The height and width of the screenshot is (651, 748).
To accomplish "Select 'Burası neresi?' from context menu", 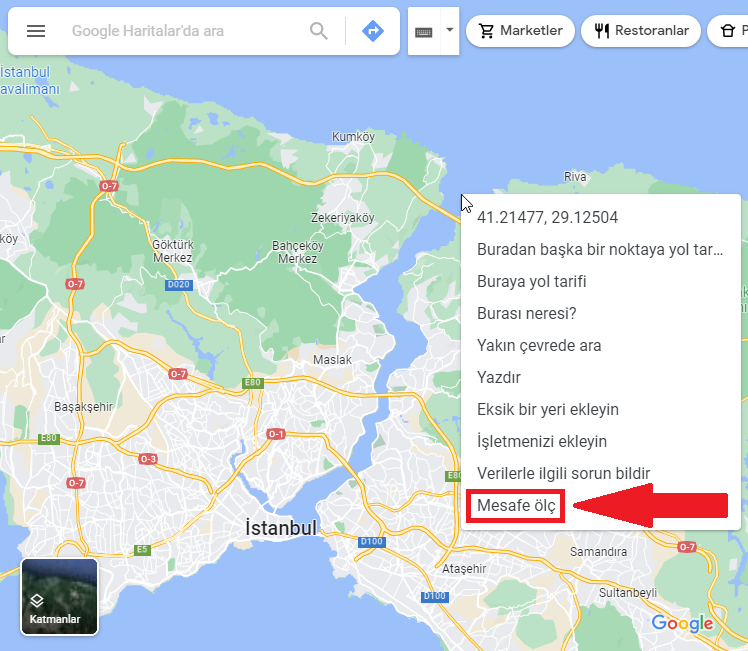I will pos(600,313).
